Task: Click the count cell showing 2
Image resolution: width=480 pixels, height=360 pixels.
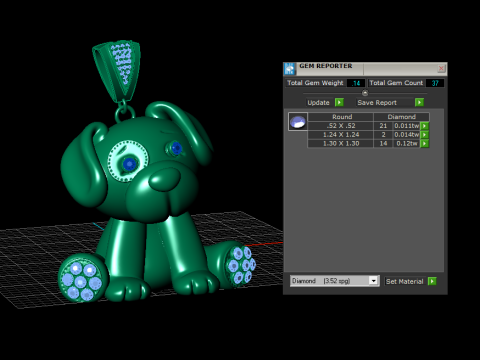Action: (383, 135)
